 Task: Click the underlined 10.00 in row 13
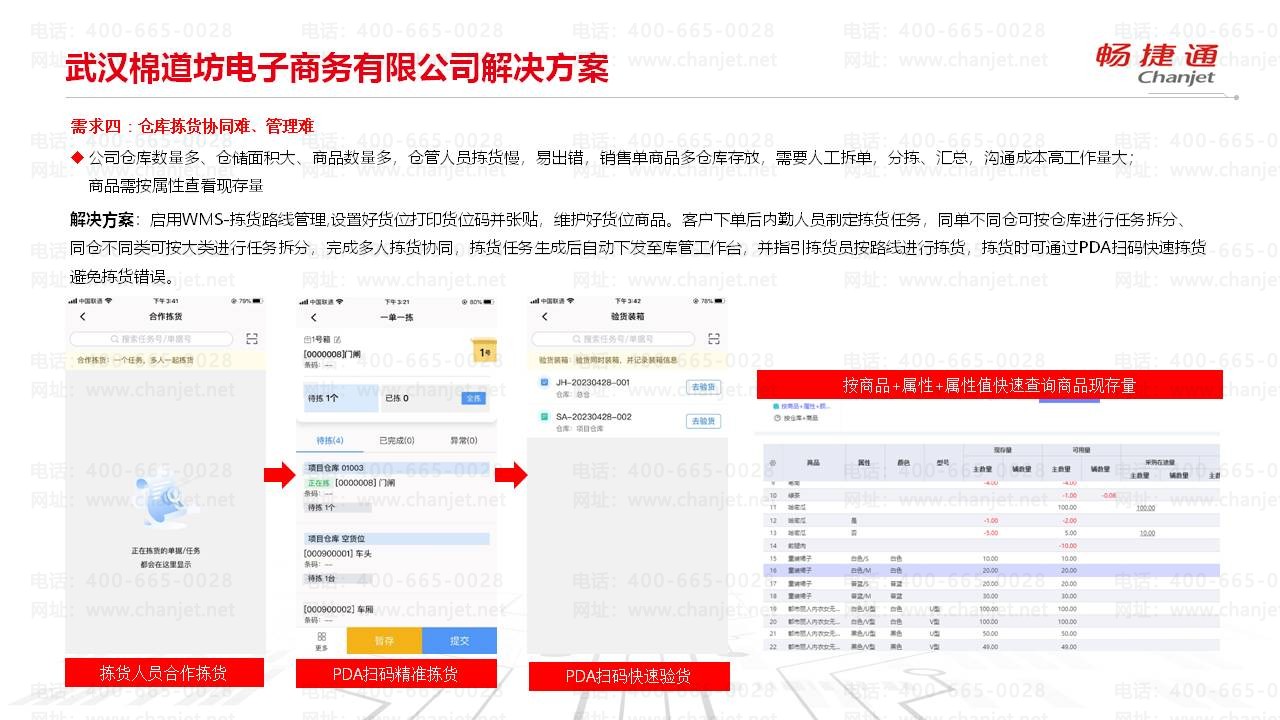click(1149, 533)
